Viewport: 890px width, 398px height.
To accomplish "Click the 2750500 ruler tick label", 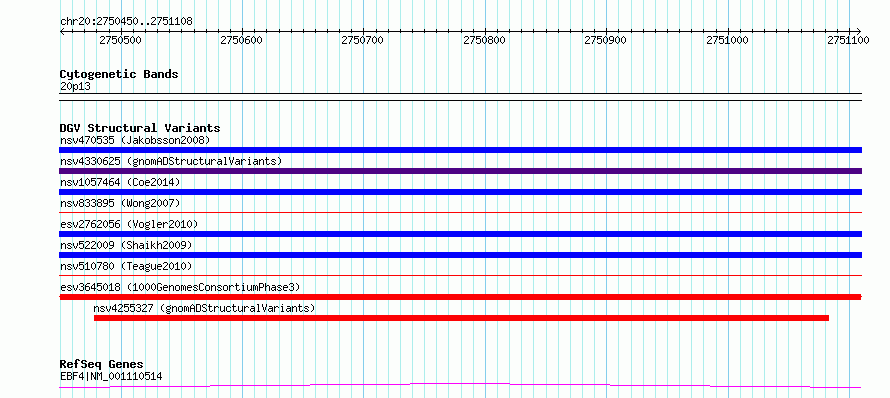I will click(120, 40).
